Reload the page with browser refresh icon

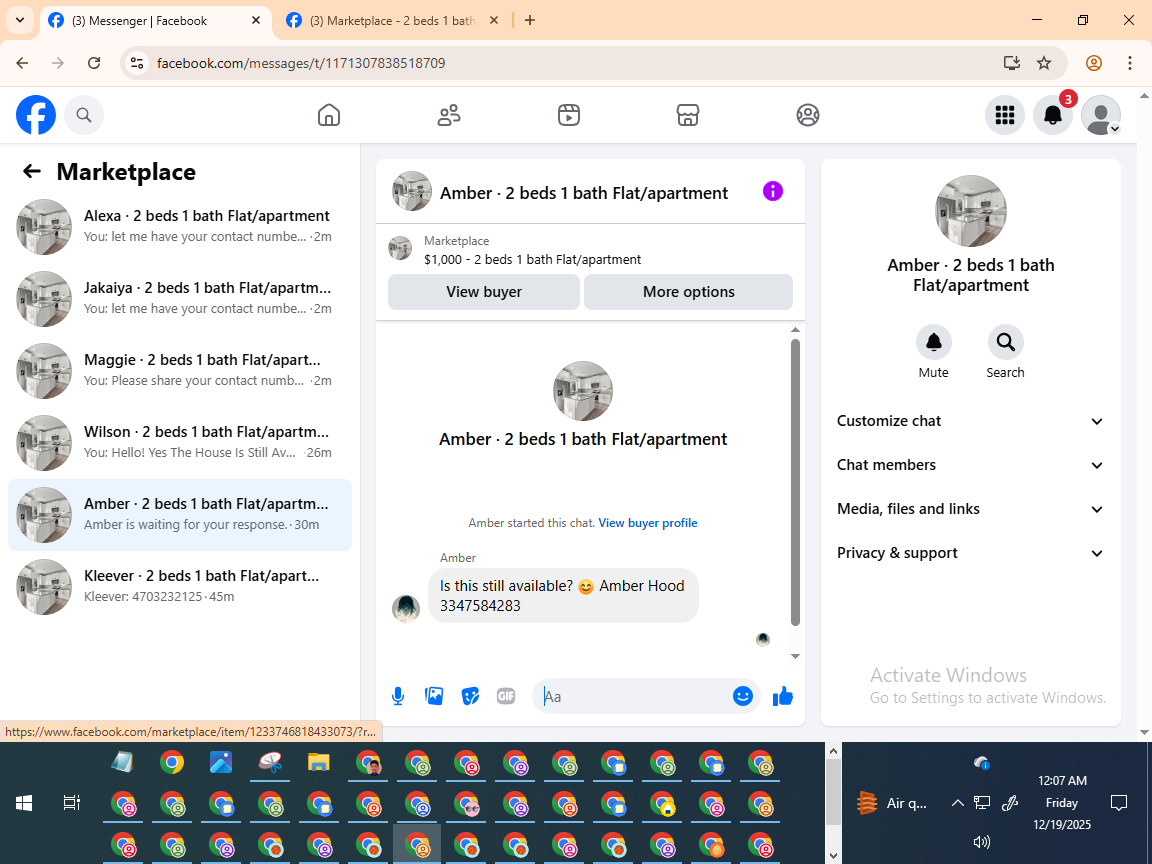(94, 63)
